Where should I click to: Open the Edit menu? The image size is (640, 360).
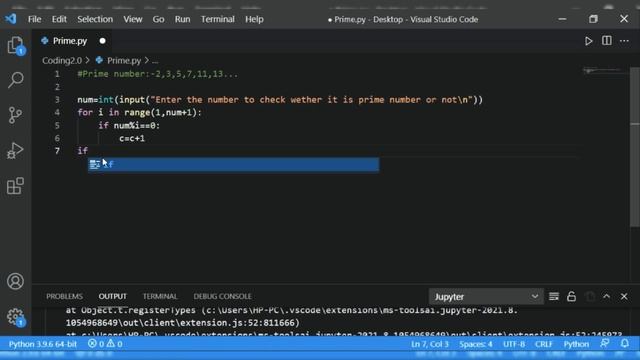pos(59,19)
